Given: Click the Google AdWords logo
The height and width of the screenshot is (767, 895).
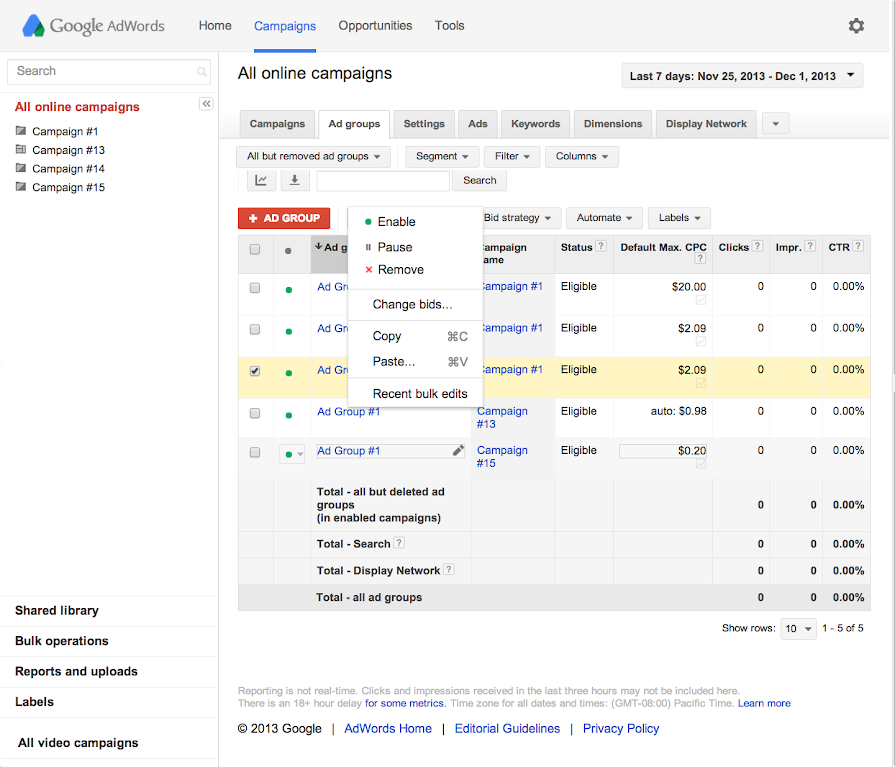Looking at the screenshot, I should [94, 26].
